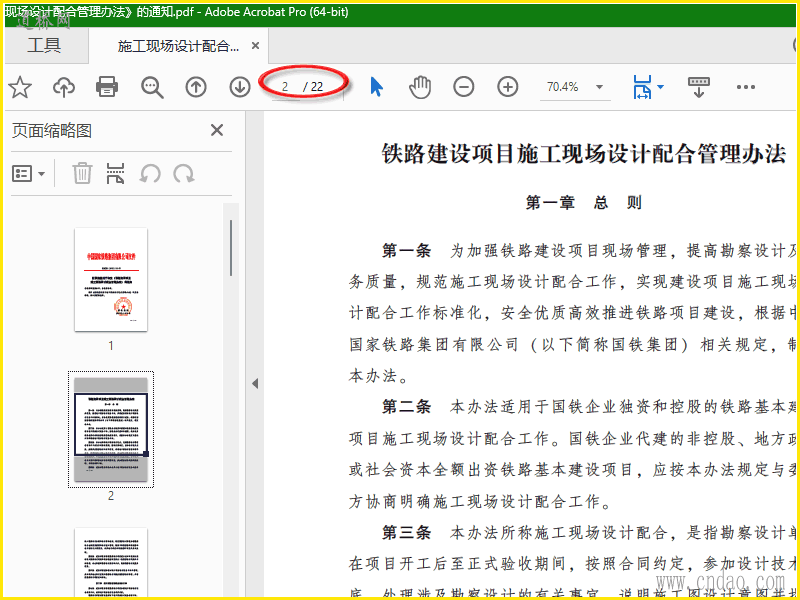This screenshot has width=800, height=600.
Task: Click the 第二条 article label
Action: coord(407,407)
